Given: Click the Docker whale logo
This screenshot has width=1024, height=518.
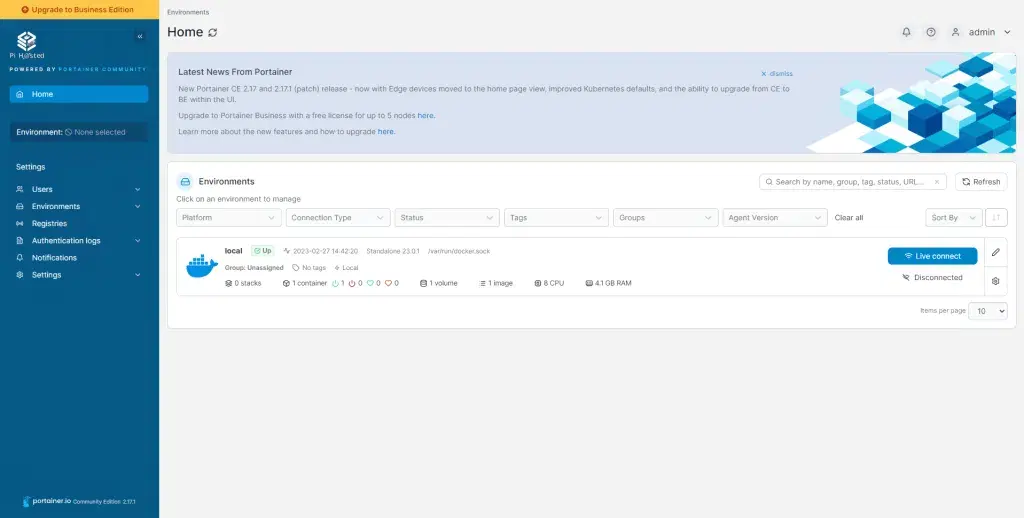Looking at the screenshot, I should point(202,266).
